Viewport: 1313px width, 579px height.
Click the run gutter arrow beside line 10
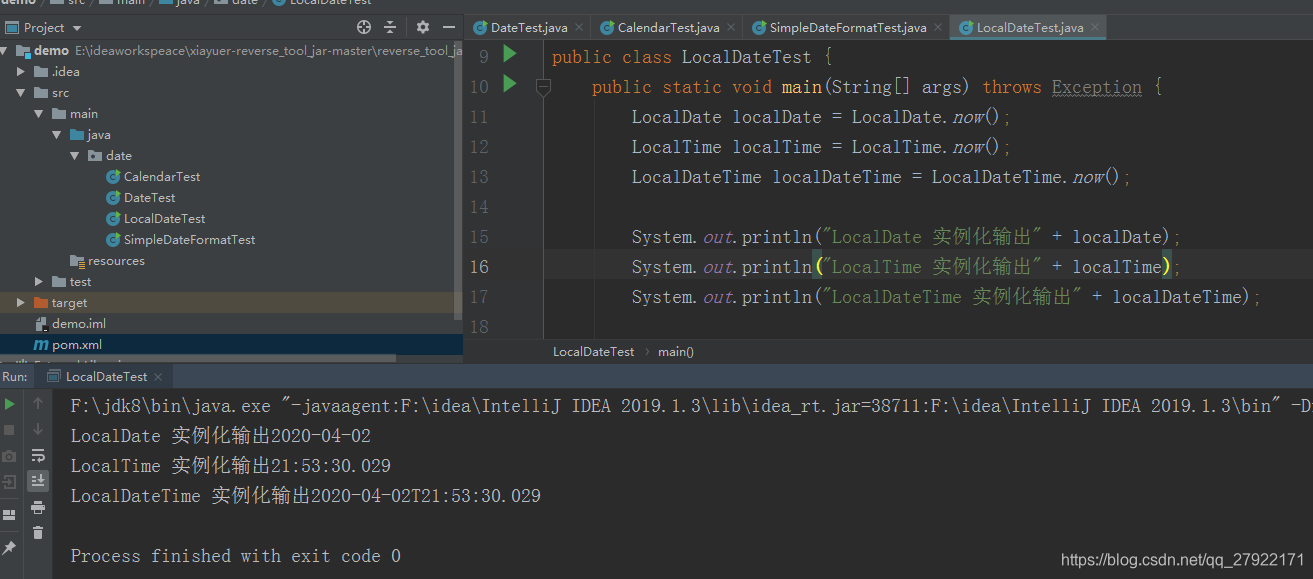point(510,84)
